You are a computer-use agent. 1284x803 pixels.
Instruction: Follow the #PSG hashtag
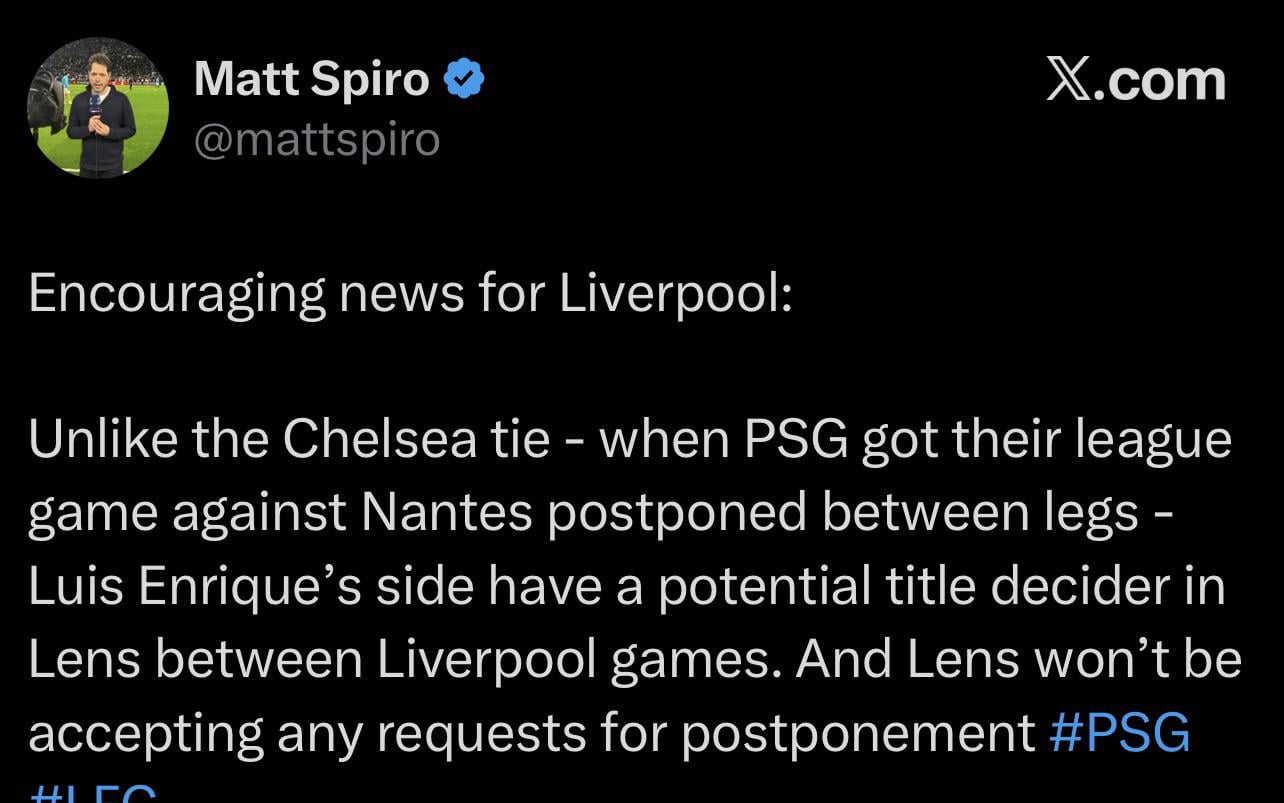click(1120, 734)
